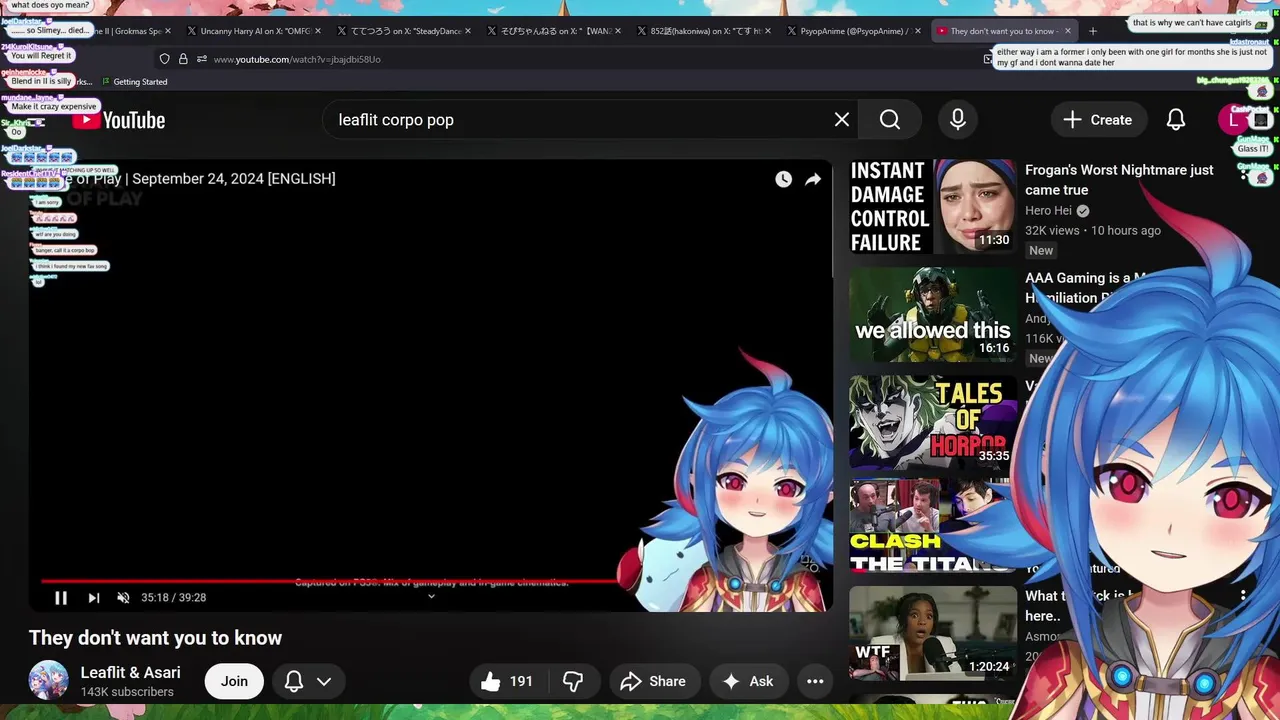The height and width of the screenshot is (720, 1280).
Task: Skip to the next video
Action: [x=93, y=598]
